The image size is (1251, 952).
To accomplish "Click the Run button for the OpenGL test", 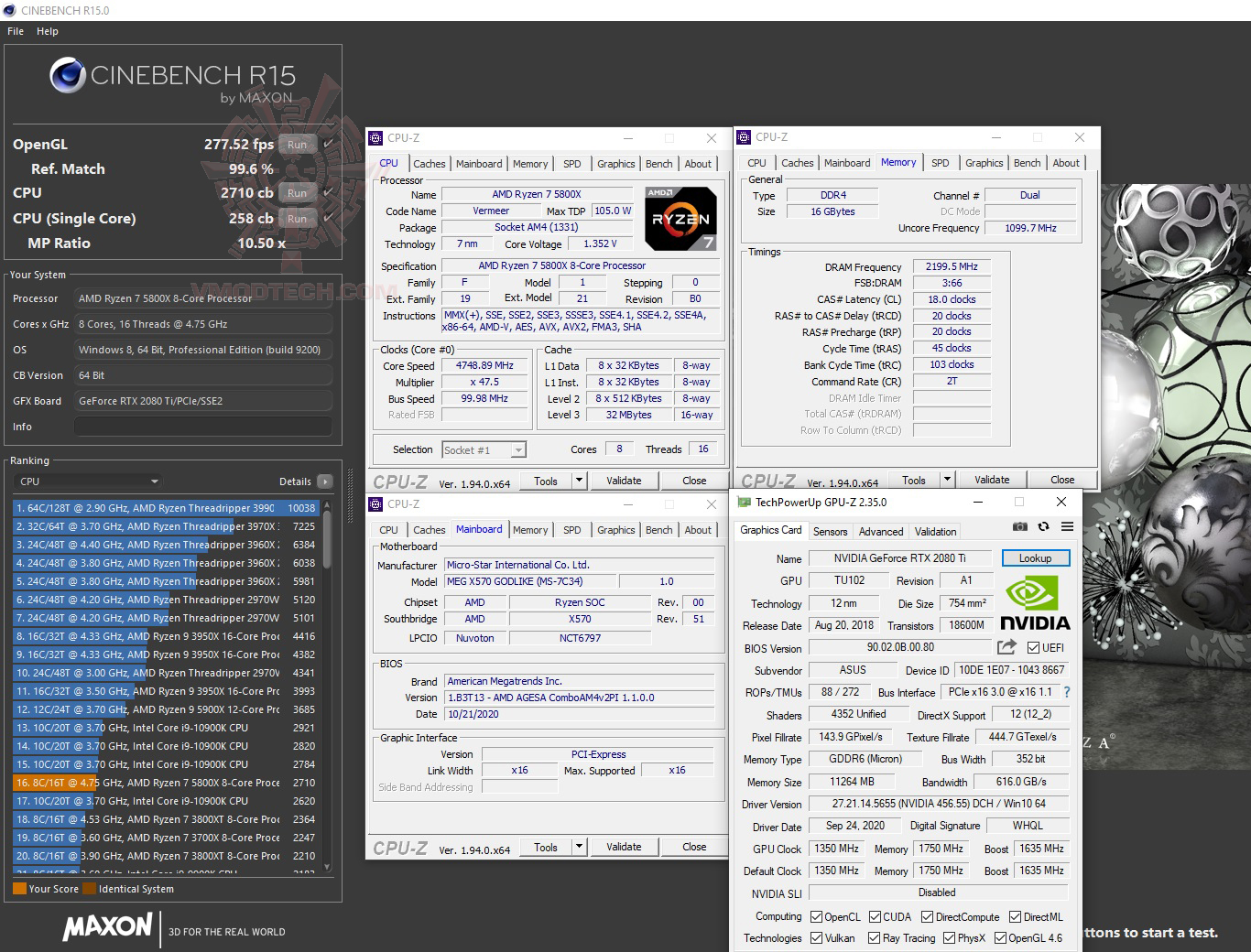I will pos(297,144).
